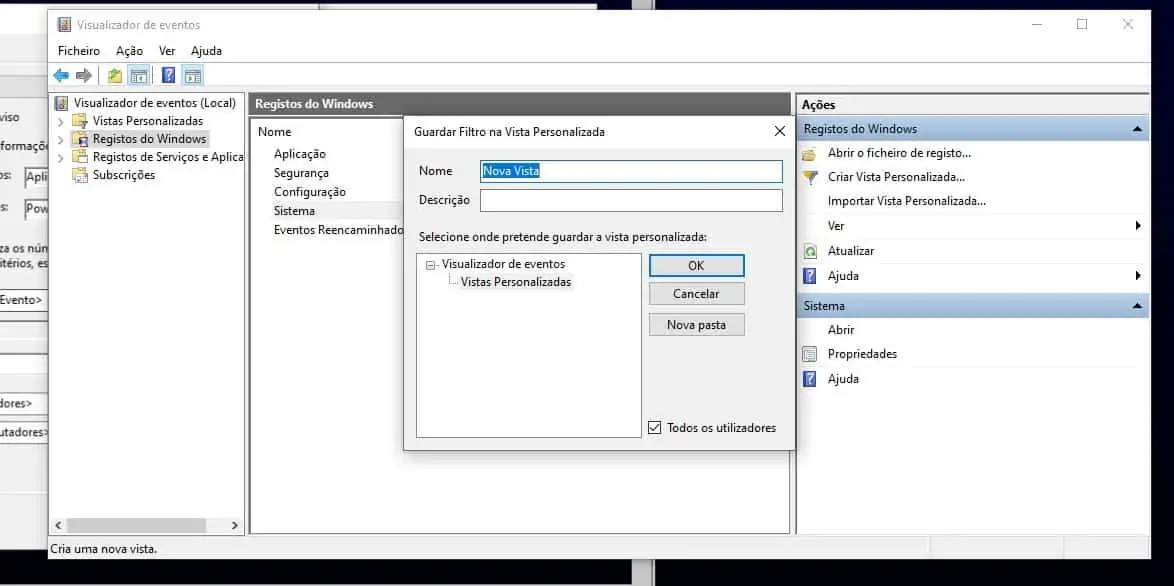Click the Back arrow toolbar icon
The image size is (1174, 586).
[x=61, y=75]
